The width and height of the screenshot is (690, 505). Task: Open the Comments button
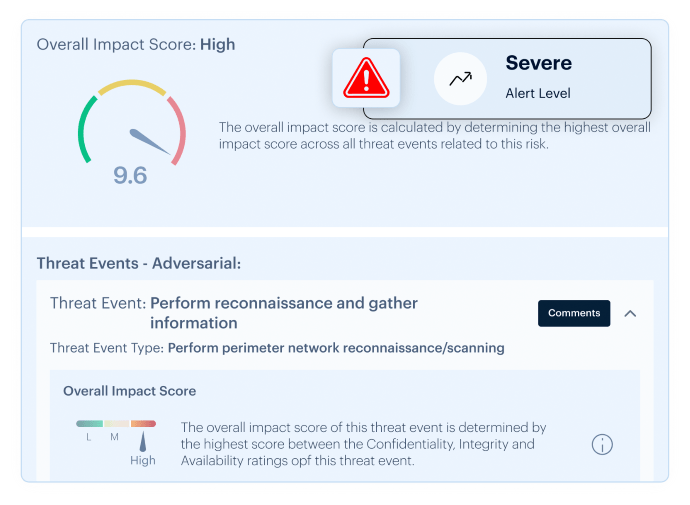[574, 313]
